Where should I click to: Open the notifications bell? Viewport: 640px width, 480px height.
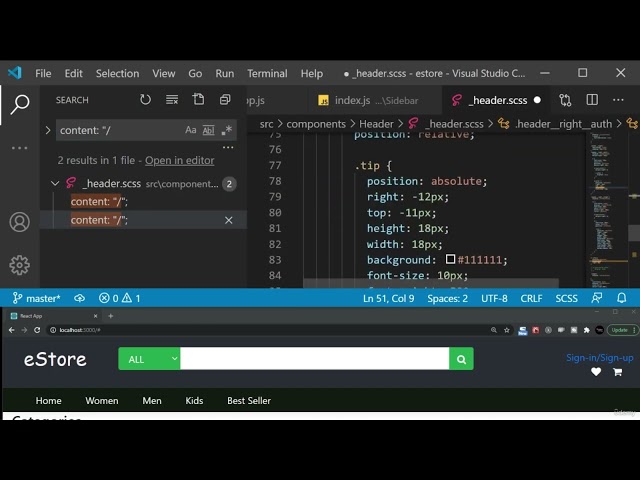pos(622,298)
